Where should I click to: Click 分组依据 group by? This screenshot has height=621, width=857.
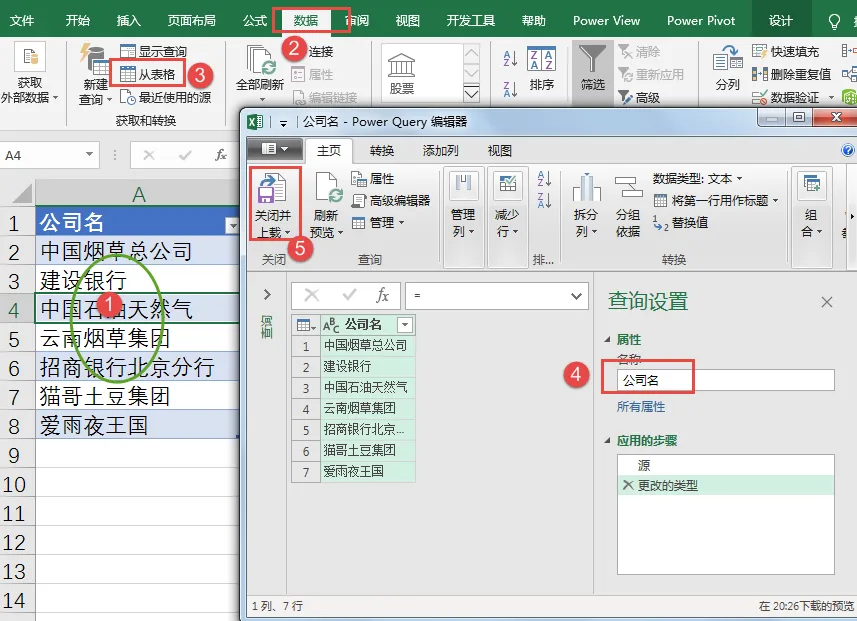coord(627,206)
